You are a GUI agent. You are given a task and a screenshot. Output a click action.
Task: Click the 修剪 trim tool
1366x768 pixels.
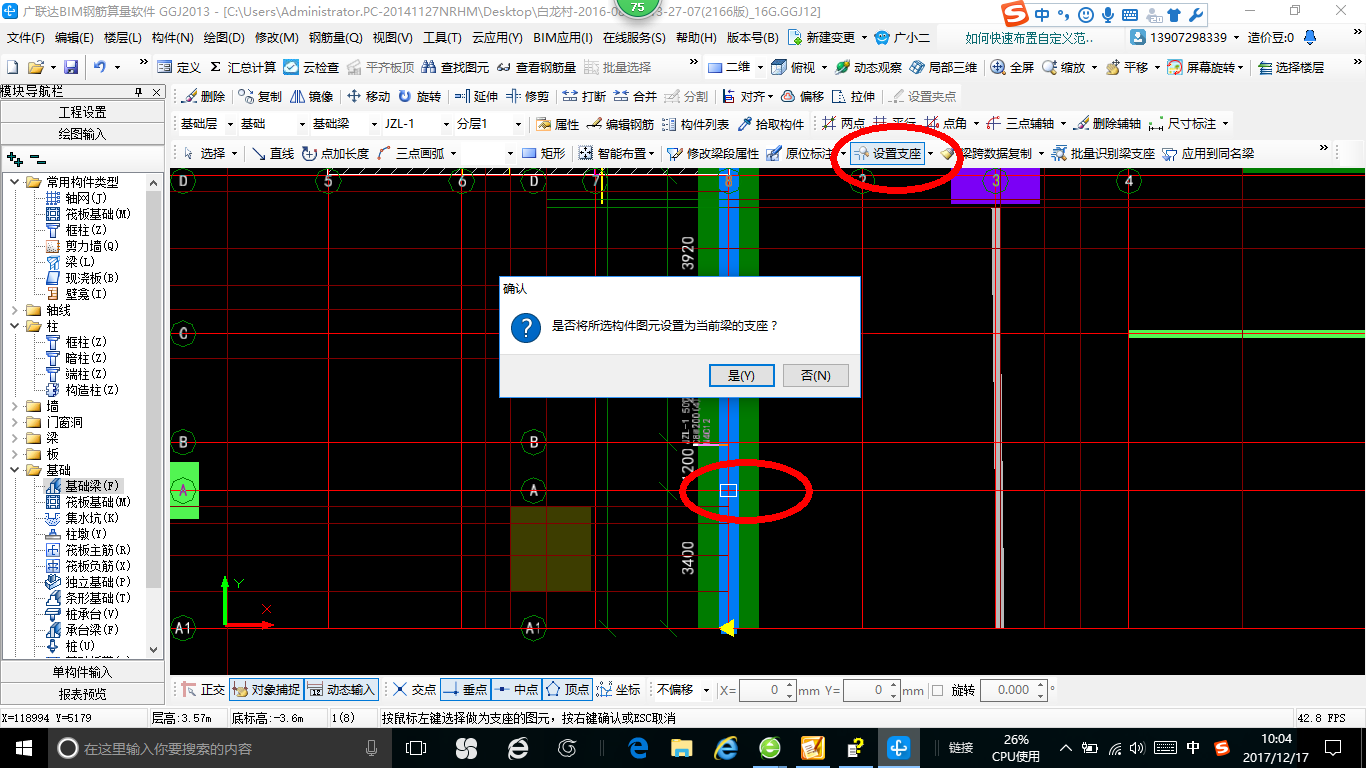pos(527,97)
